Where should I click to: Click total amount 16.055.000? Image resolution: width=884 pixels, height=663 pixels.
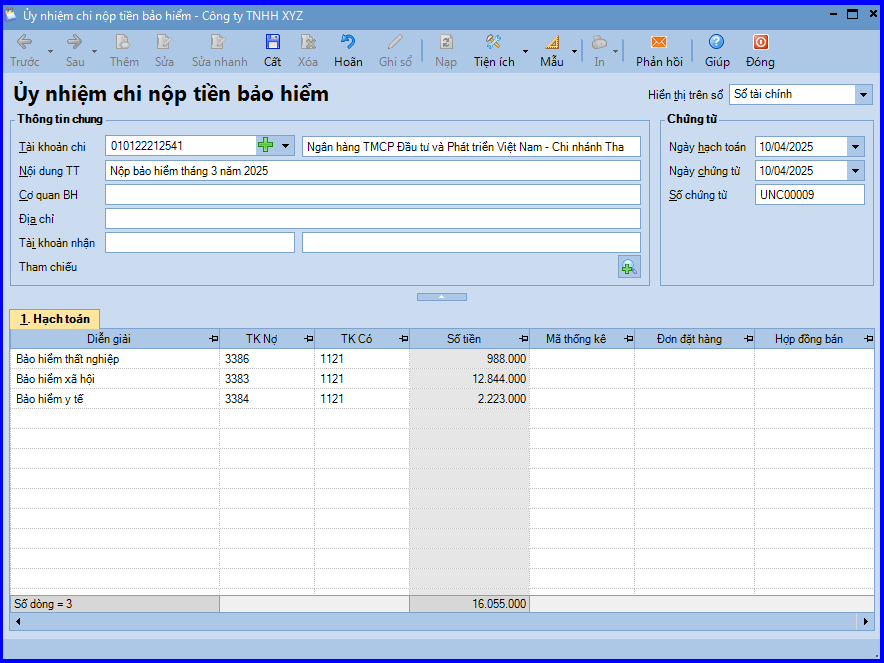pyautogui.click(x=470, y=604)
